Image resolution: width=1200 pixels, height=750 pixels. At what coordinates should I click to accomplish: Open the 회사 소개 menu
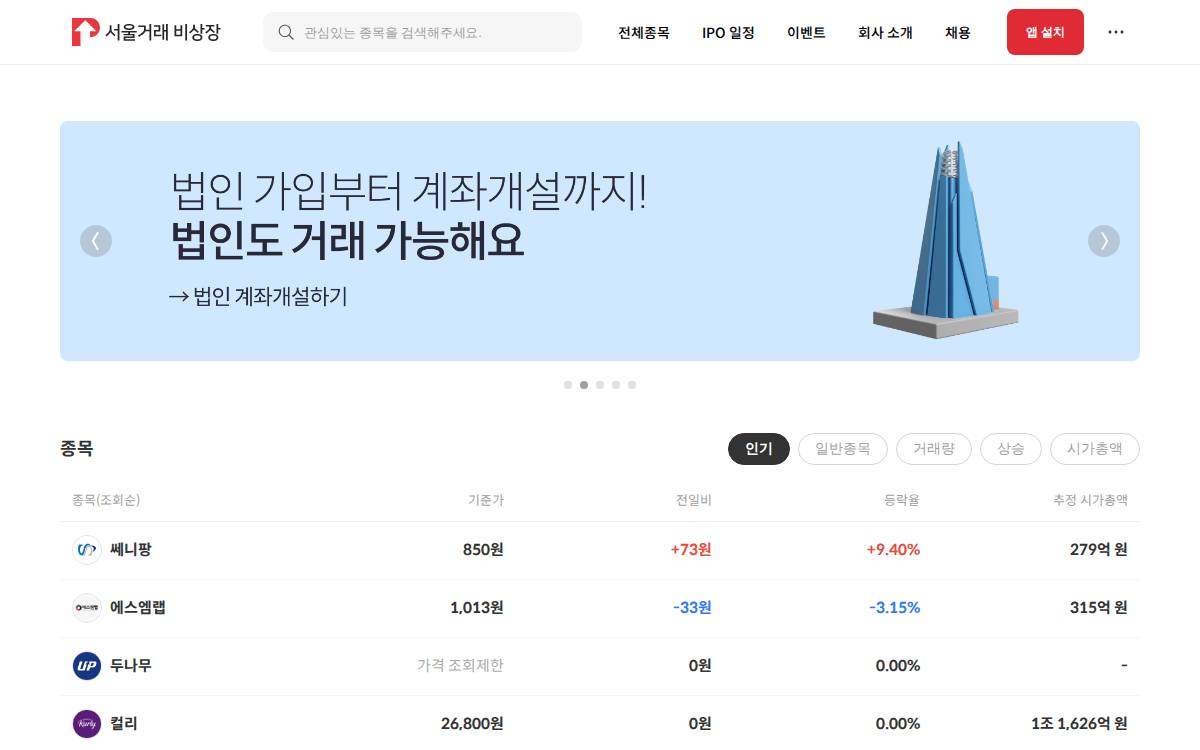tap(885, 32)
